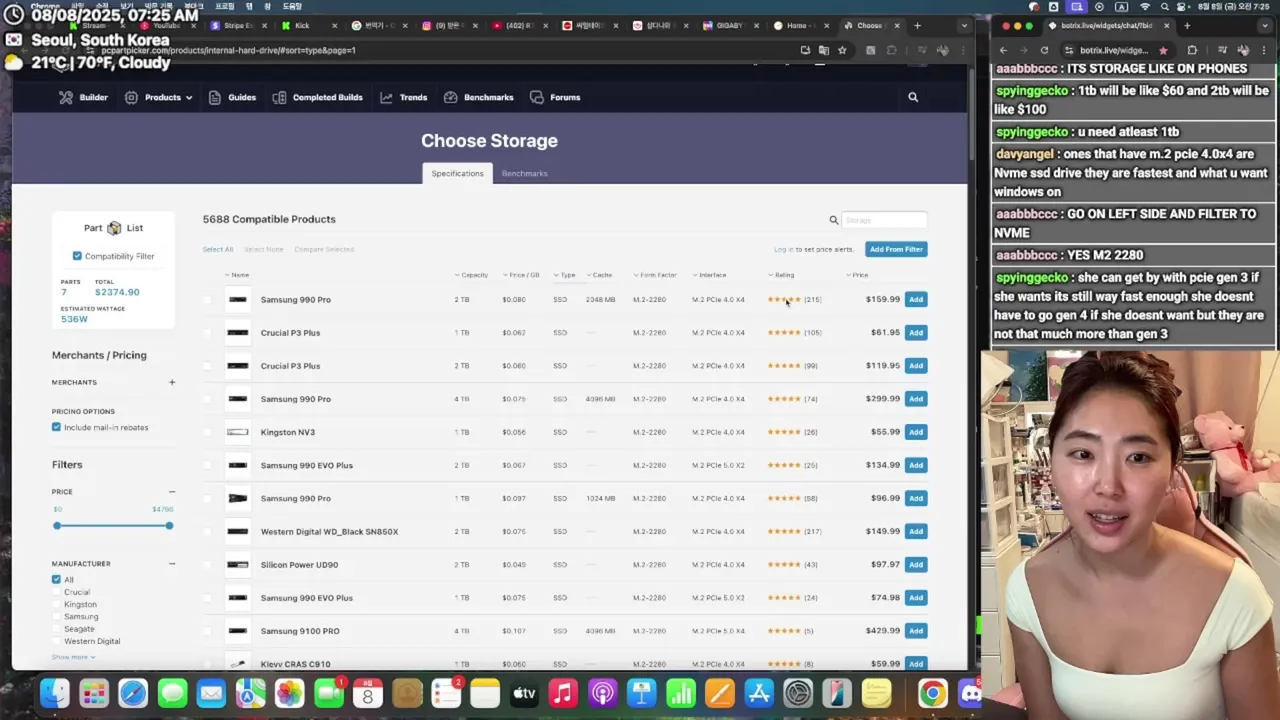Screen dimensions: 1280x720
Task: Sort by the Capacity column header
Action: pyautogui.click(x=472, y=275)
